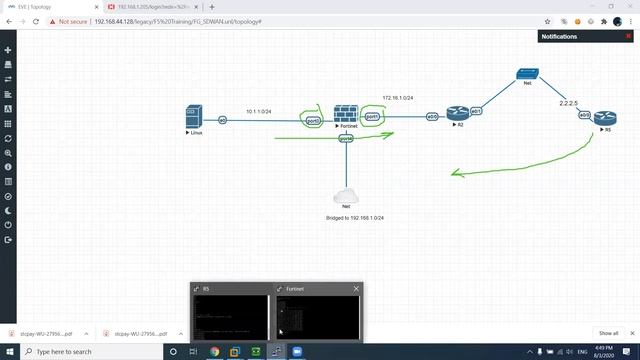Image resolution: width=640 pixels, height=360 pixels.
Task: Open Configured objects grid icon
Action: [x=8, y=124]
